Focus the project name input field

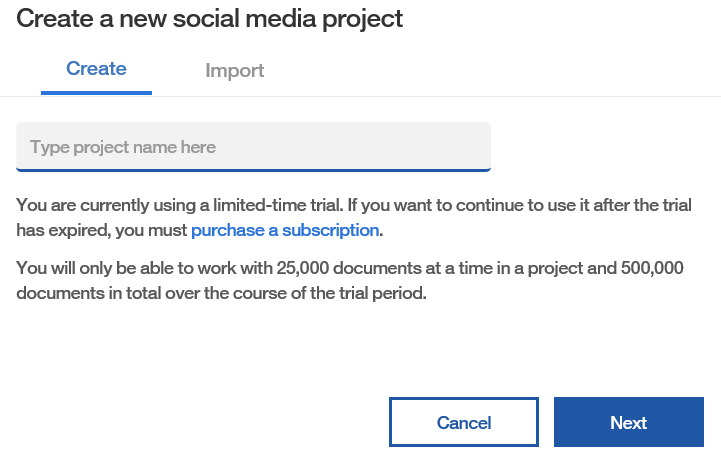(x=253, y=147)
